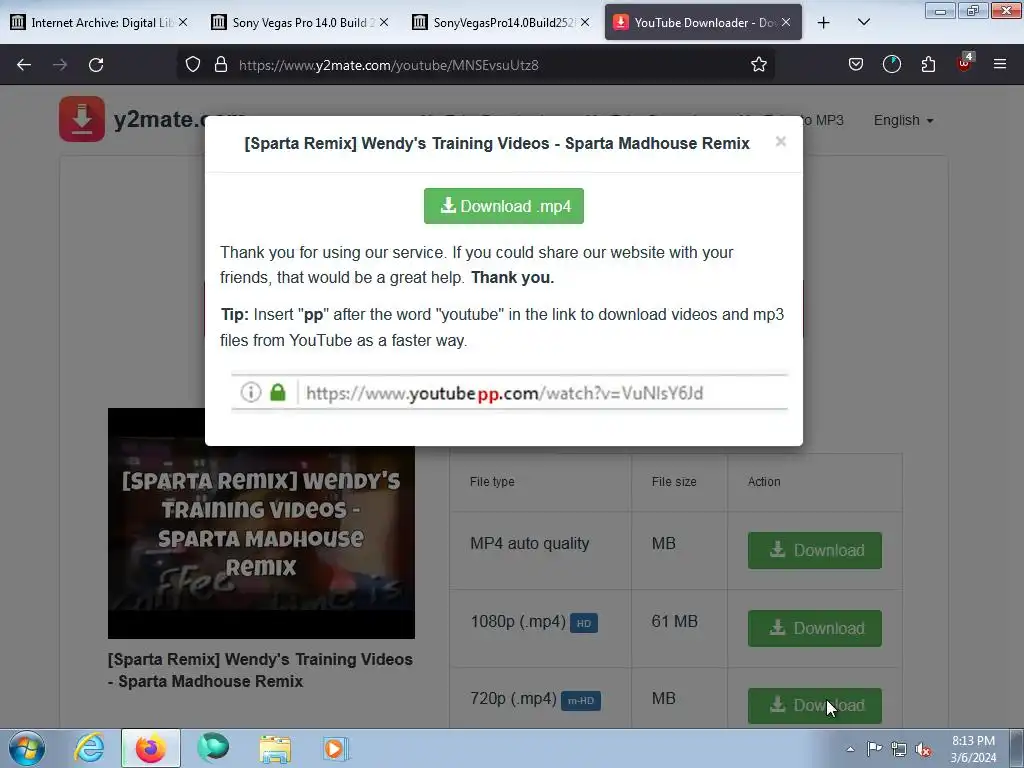Close the Sony Vegas Pro 14.0 tab

click(x=384, y=23)
